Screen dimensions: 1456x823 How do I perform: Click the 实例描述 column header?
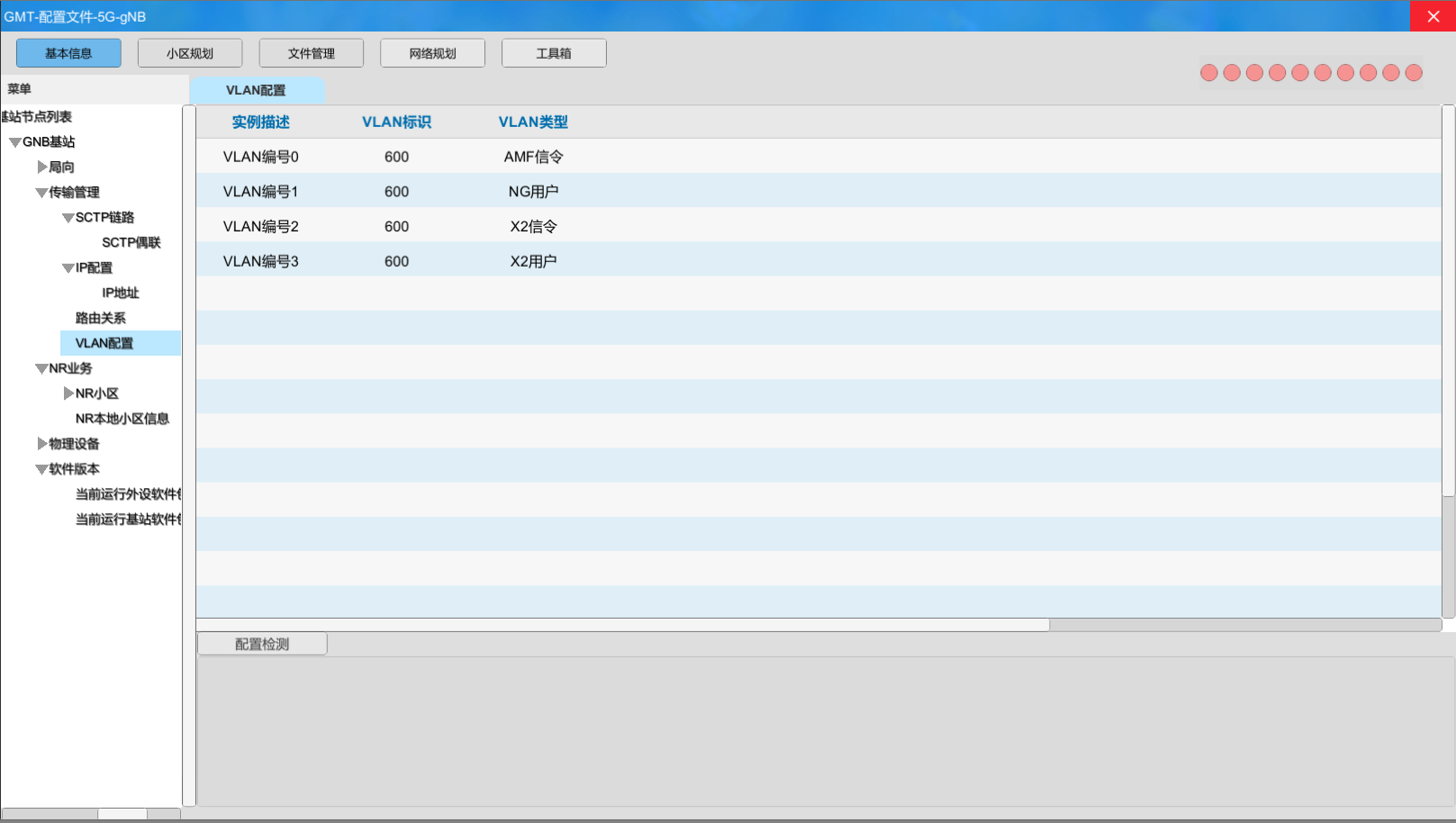261,122
